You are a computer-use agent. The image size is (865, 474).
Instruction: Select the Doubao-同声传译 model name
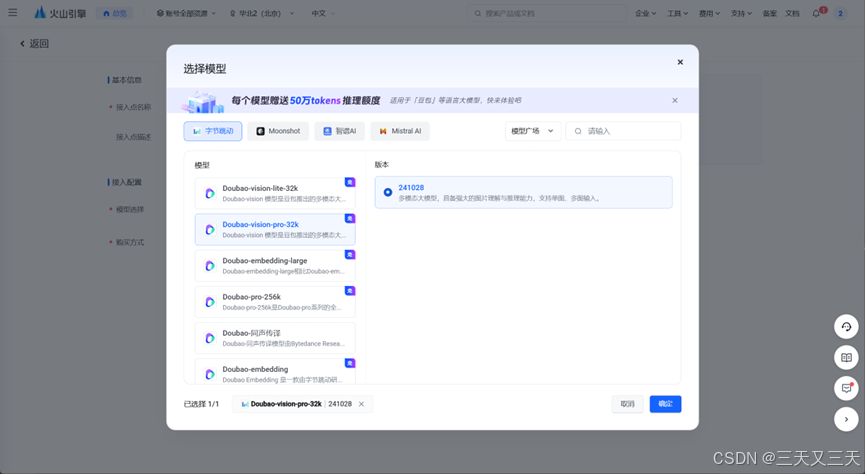pos(252,333)
